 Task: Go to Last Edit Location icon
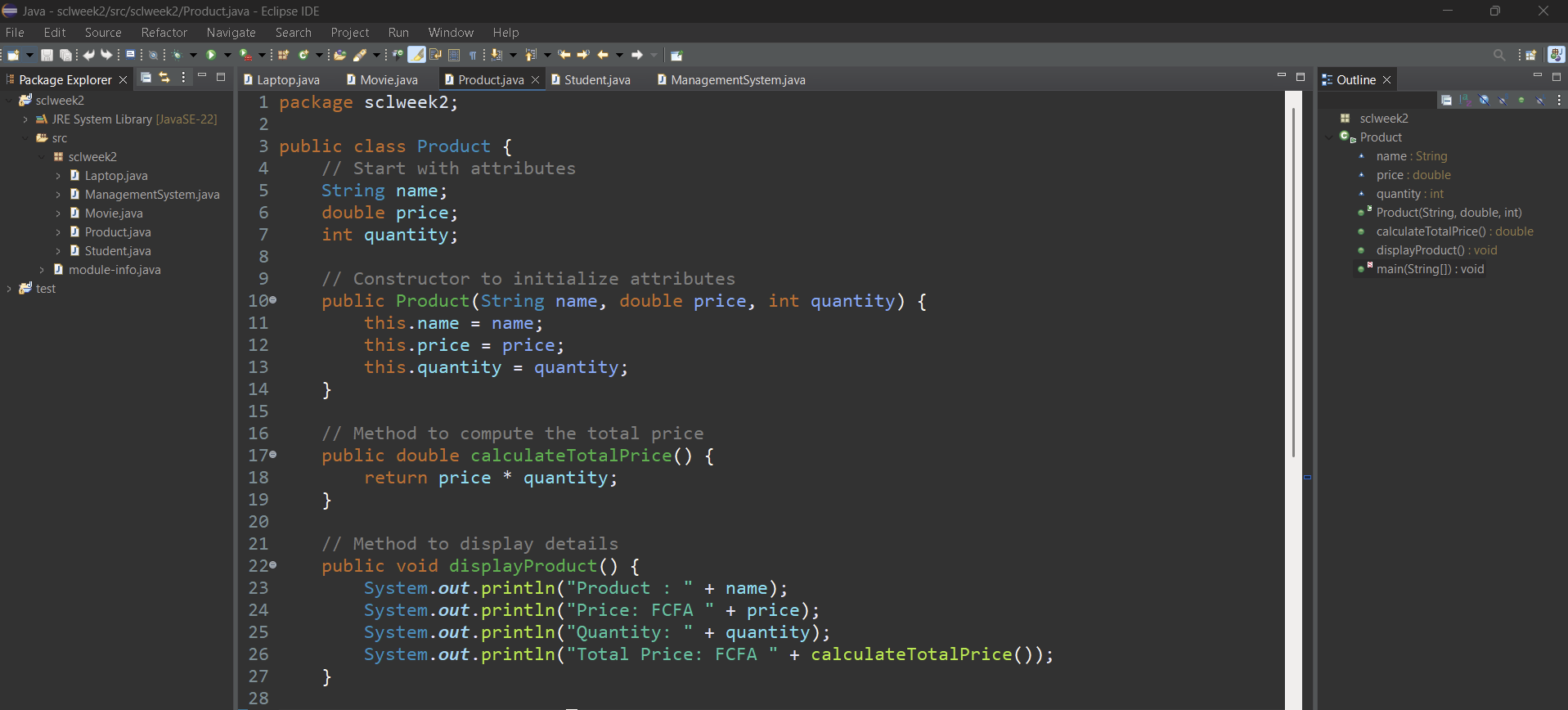click(564, 55)
